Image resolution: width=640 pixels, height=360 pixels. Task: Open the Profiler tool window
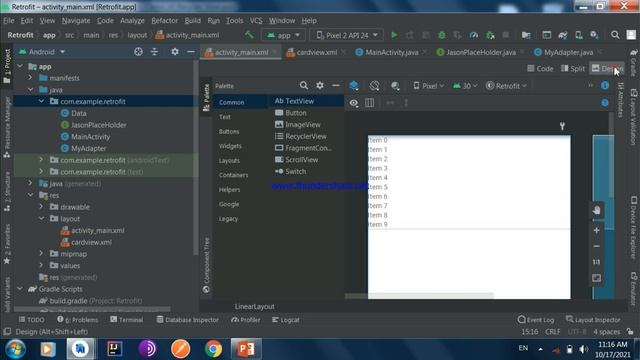coord(245,320)
